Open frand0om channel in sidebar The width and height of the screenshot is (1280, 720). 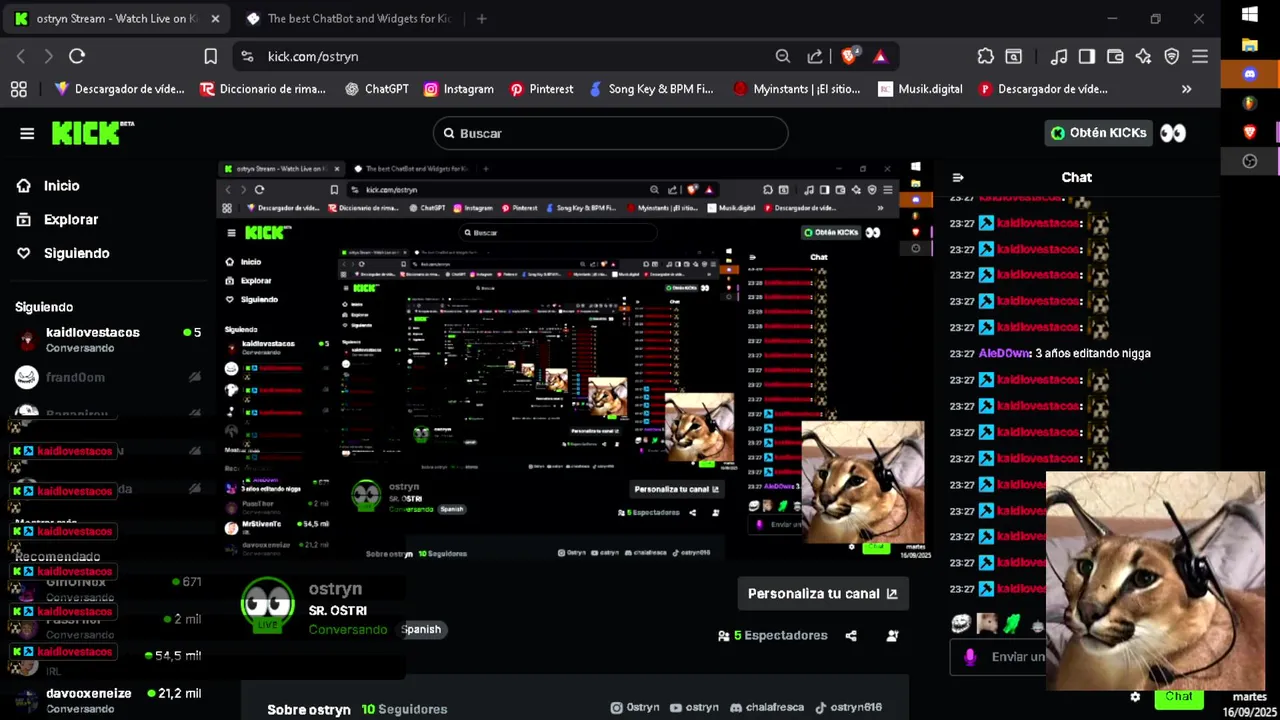point(108,377)
